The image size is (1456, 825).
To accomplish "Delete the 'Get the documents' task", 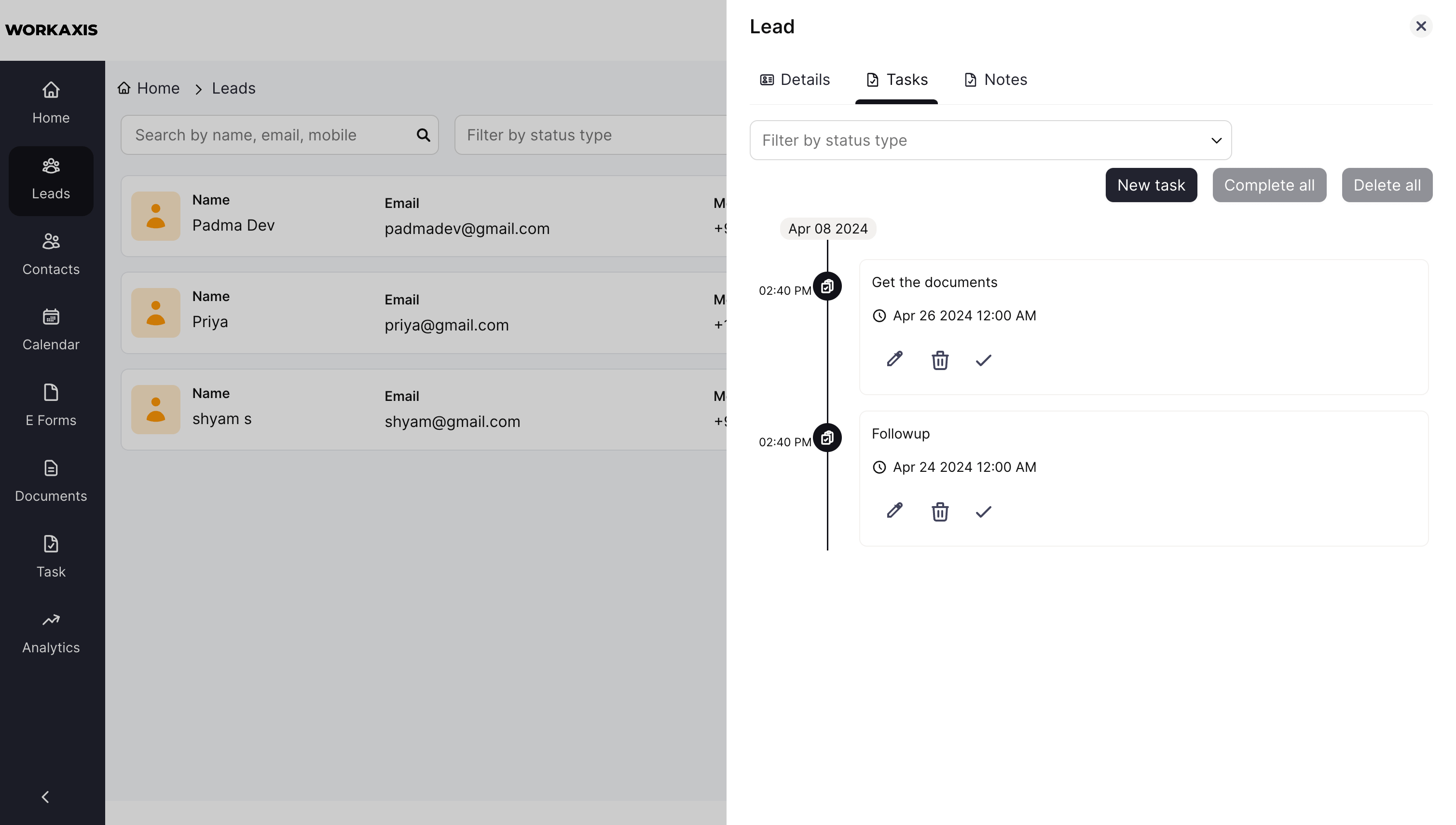I will pyautogui.click(x=940, y=360).
